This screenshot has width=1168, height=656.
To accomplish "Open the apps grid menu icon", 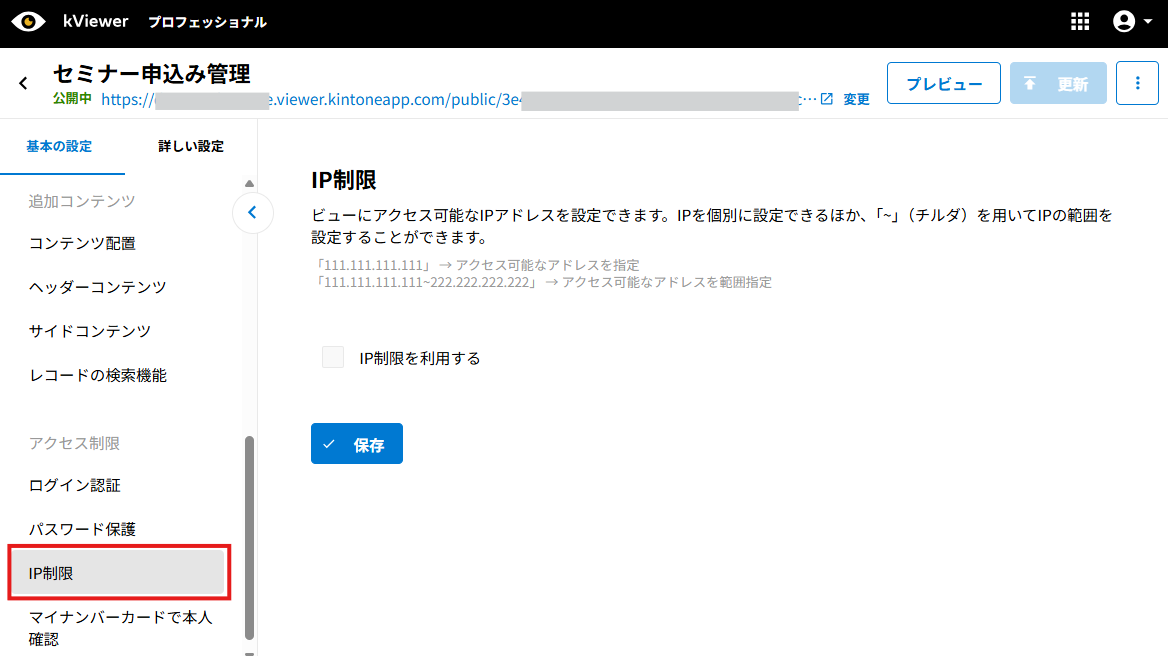I will 1080,22.
